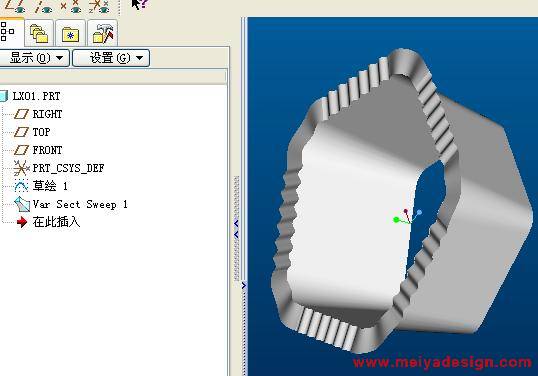Click the red 在此插入 insert arrow
The width and height of the screenshot is (538, 376).
(x=22, y=222)
